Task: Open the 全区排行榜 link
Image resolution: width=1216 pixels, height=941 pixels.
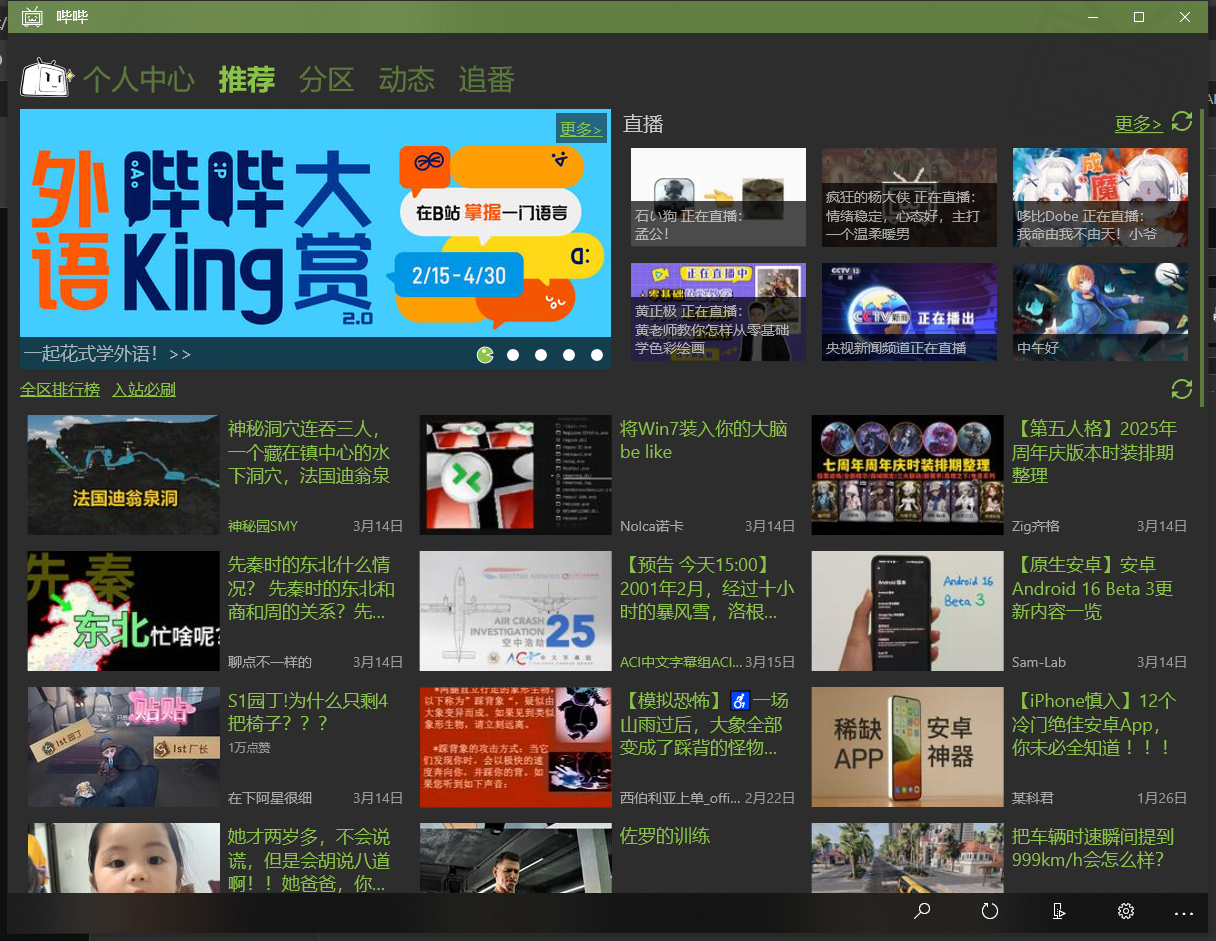Action: point(60,389)
